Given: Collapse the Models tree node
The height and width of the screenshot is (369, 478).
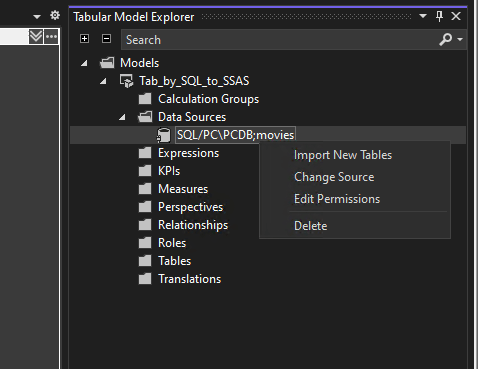Looking at the screenshot, I should pyautogui.click(x=84, y=63).
